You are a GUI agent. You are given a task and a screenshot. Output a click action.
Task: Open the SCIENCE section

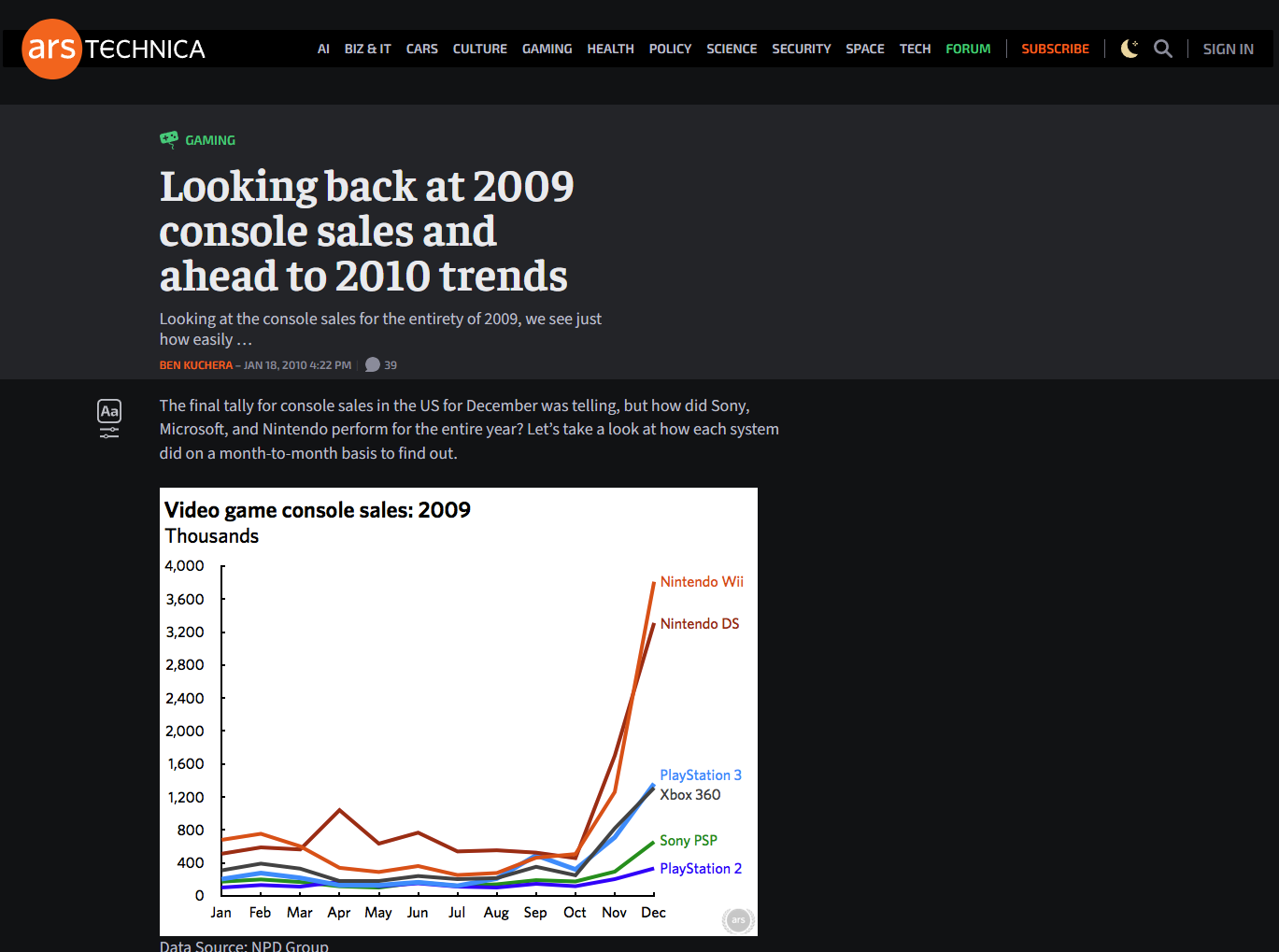coord(732,49)
